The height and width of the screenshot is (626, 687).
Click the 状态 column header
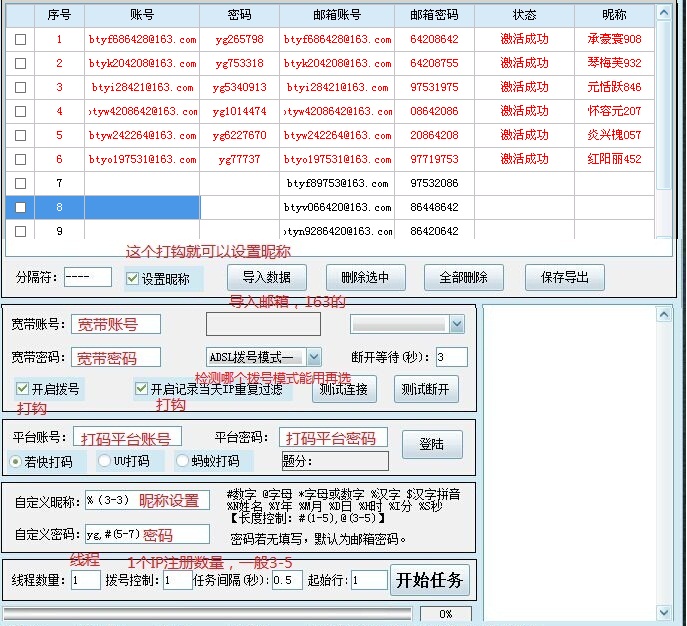coord(524,16)
